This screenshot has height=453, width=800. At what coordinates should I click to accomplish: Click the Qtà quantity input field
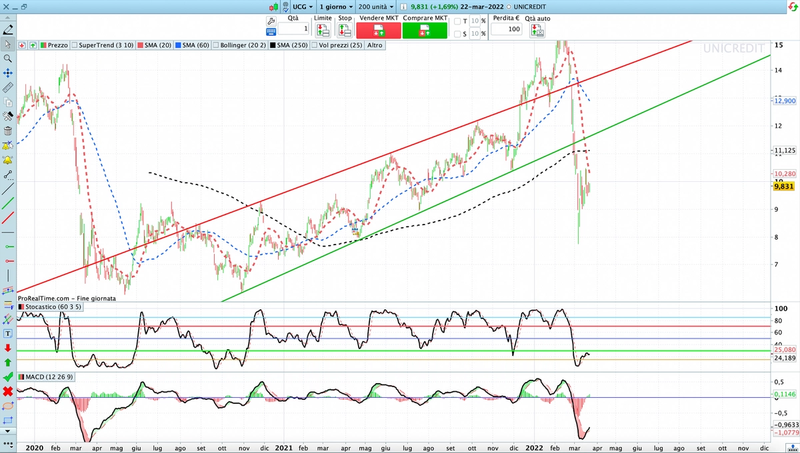[293, 29]
